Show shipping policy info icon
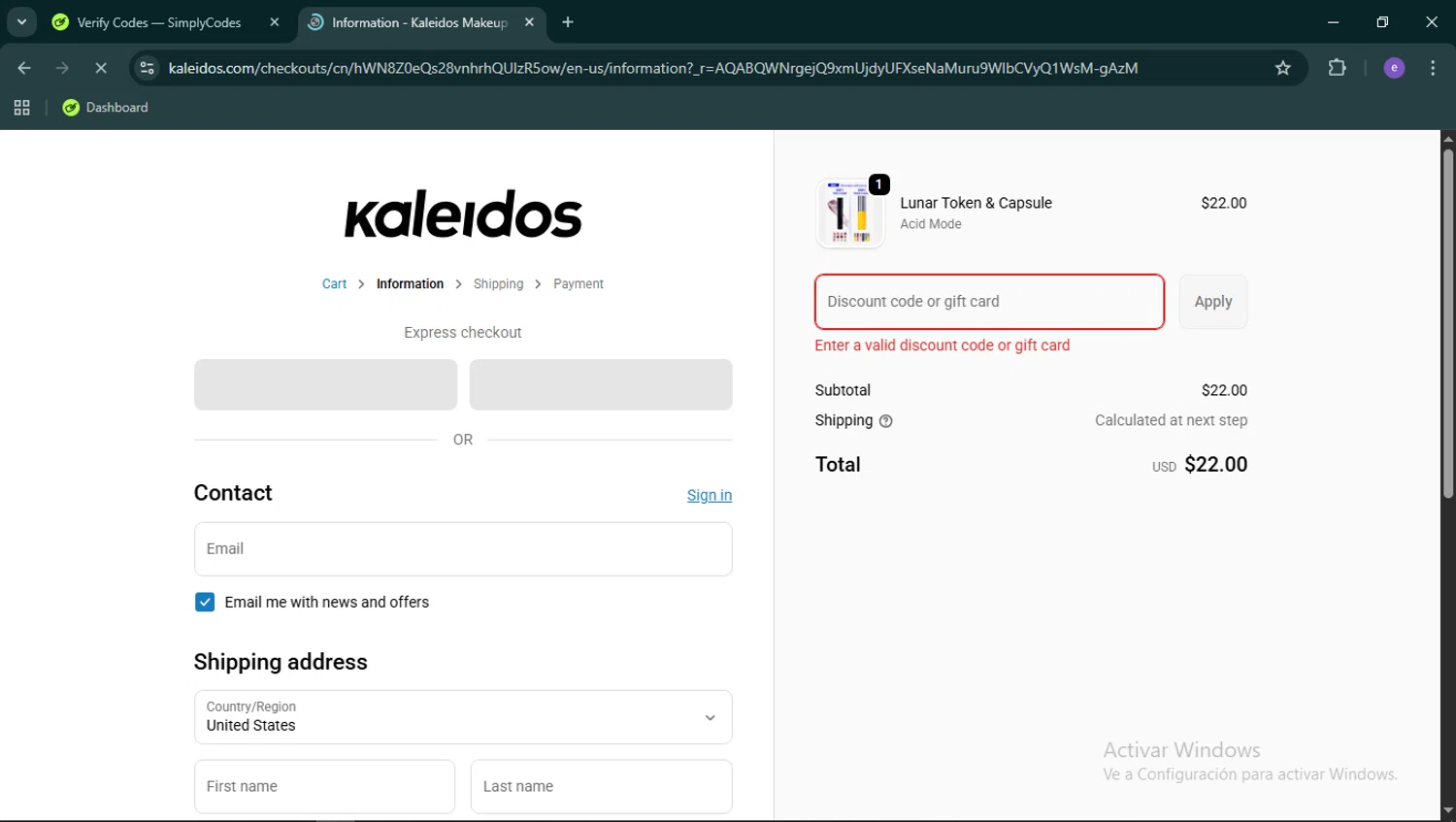1456x822 pixels. click(885, 421)
